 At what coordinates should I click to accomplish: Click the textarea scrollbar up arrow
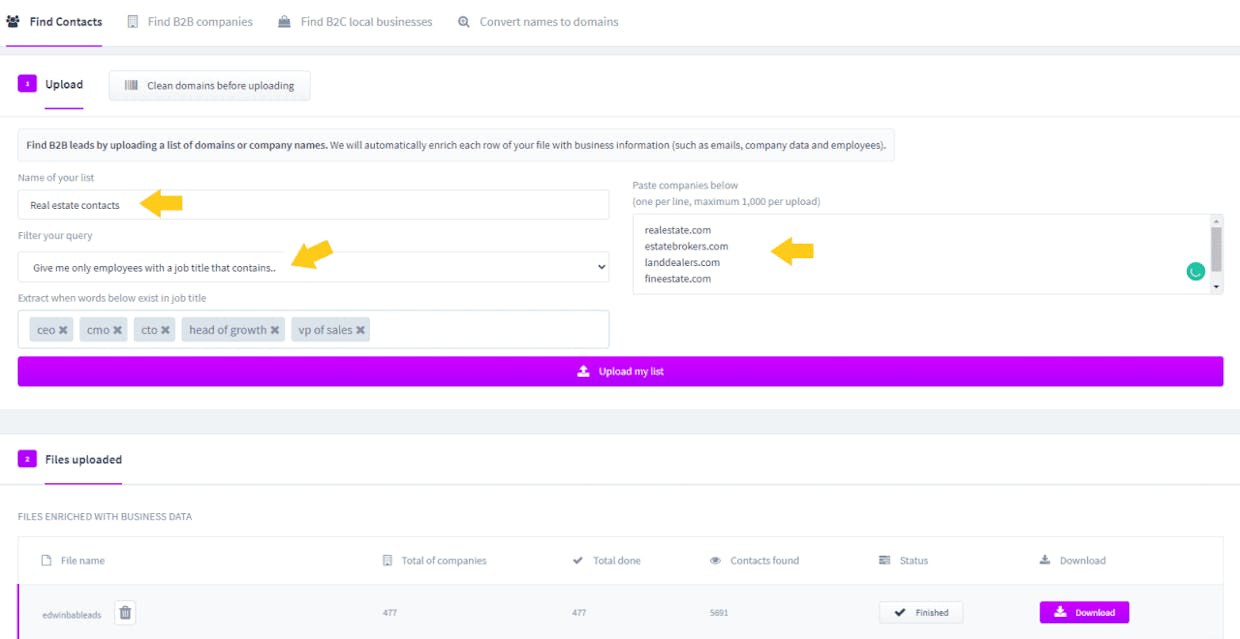tap(1216, 221)
